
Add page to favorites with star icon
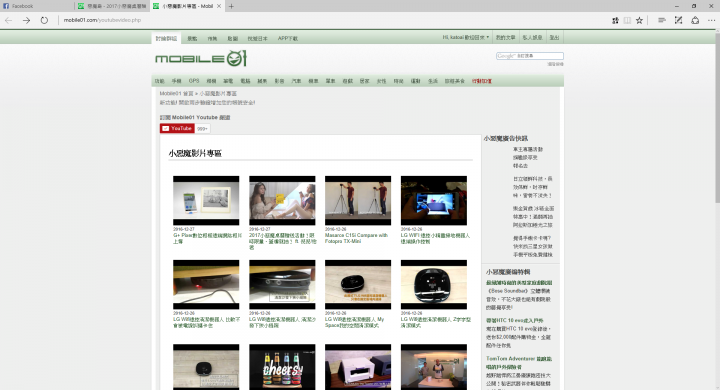click(x=639, y=20)
